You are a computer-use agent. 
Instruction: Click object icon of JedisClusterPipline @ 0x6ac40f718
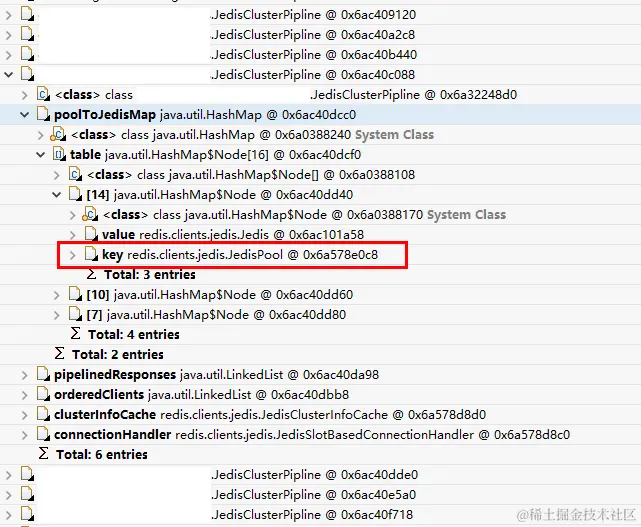pyautogui.click(x=27, y=514)
